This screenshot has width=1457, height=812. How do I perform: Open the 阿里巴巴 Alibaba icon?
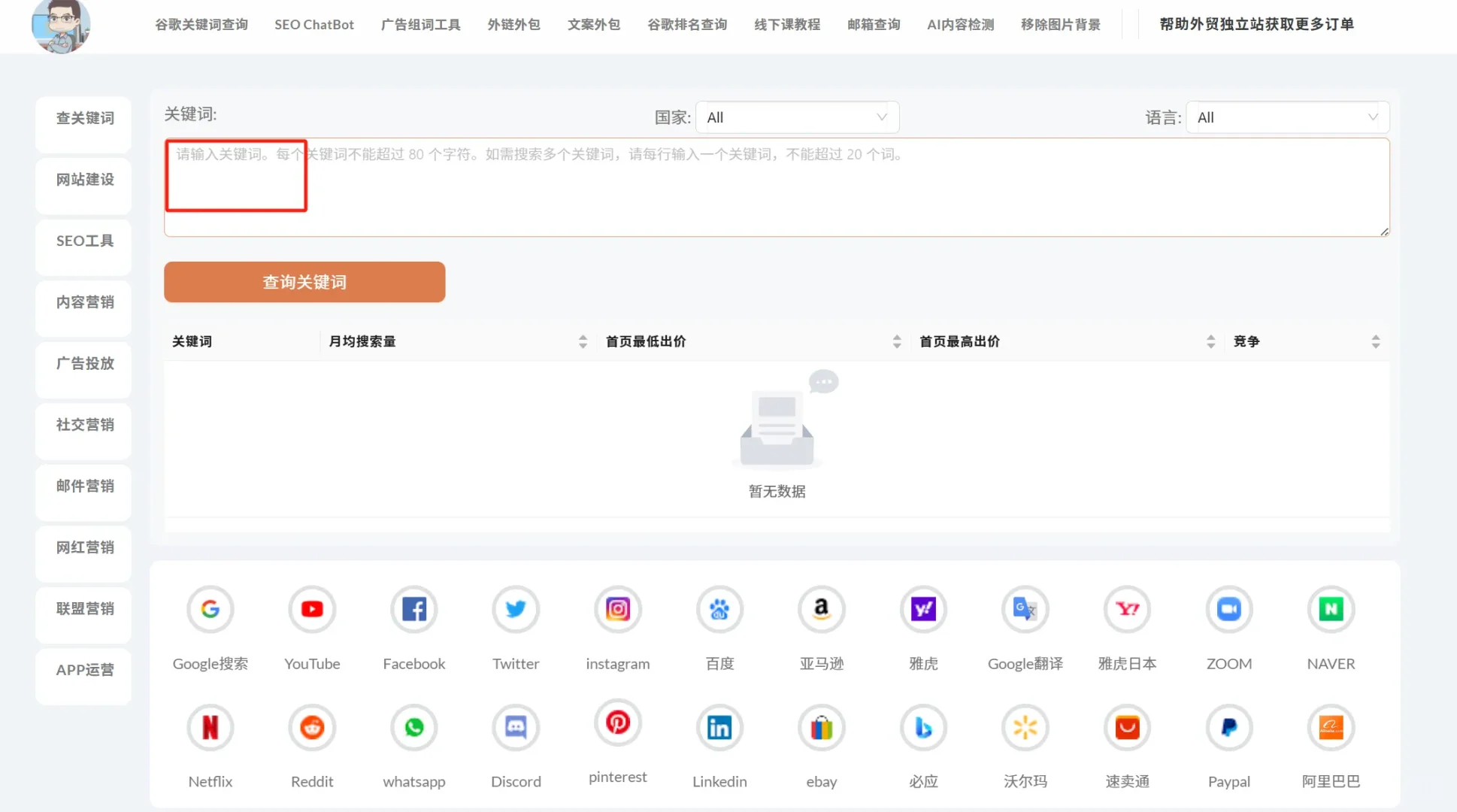click(x=1331, y=727)
